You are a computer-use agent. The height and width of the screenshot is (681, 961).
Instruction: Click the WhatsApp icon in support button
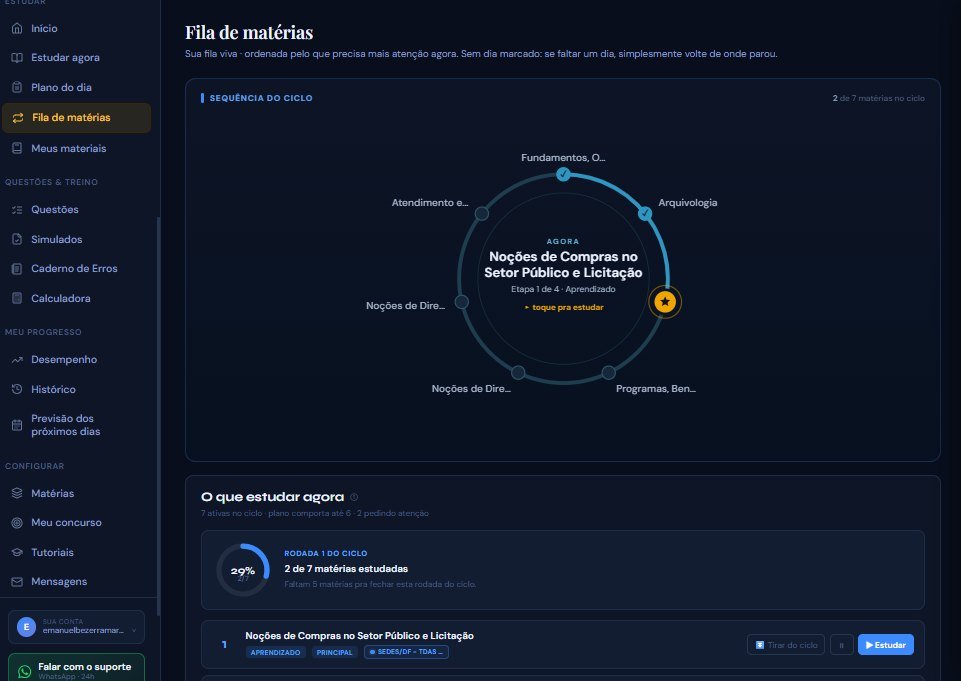25,672
